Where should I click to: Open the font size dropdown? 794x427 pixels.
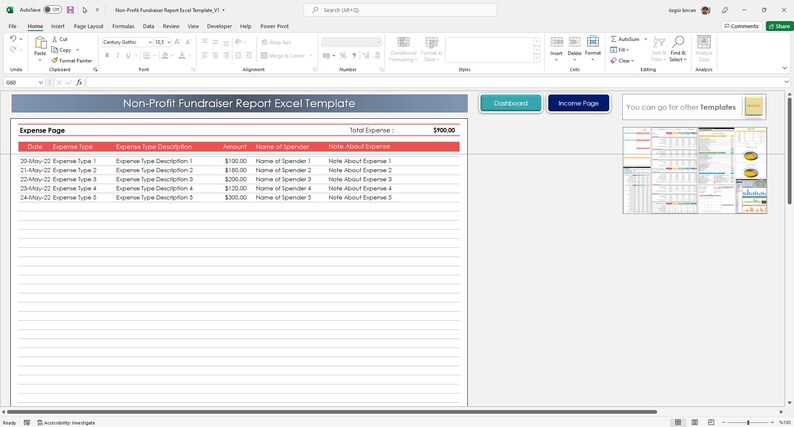click(x=169, y=42)
